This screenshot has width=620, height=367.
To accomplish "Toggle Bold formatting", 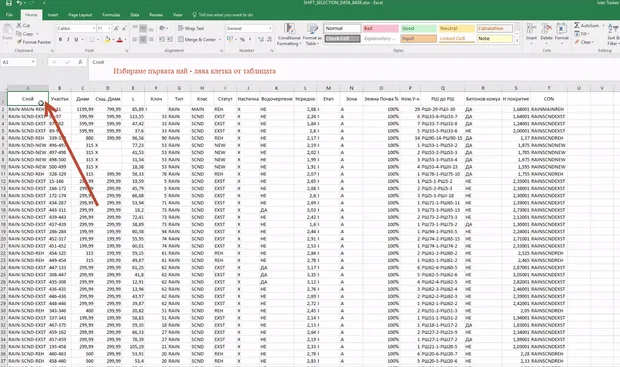I will (x=60, y=40).
